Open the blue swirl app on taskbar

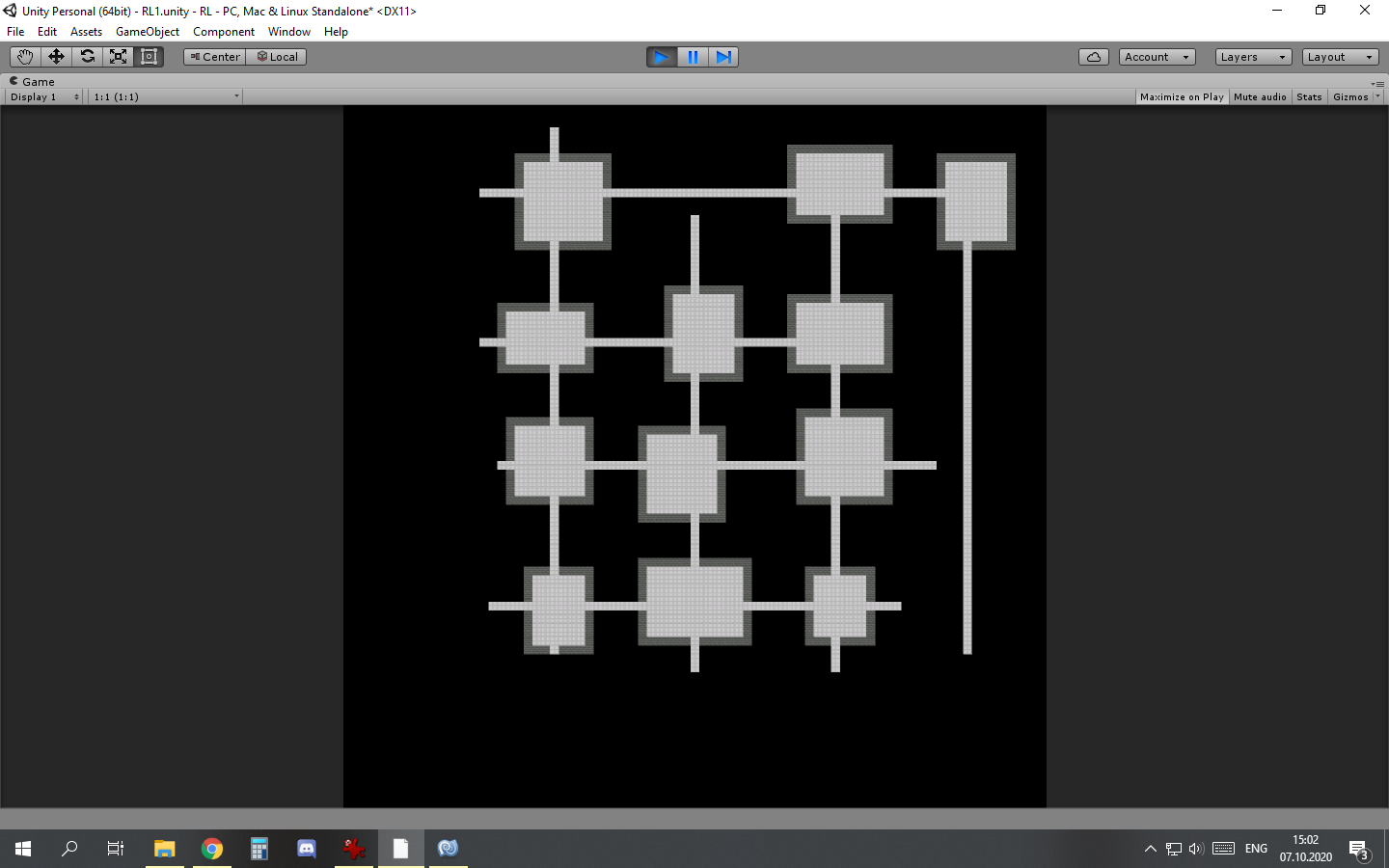point(448,849)
